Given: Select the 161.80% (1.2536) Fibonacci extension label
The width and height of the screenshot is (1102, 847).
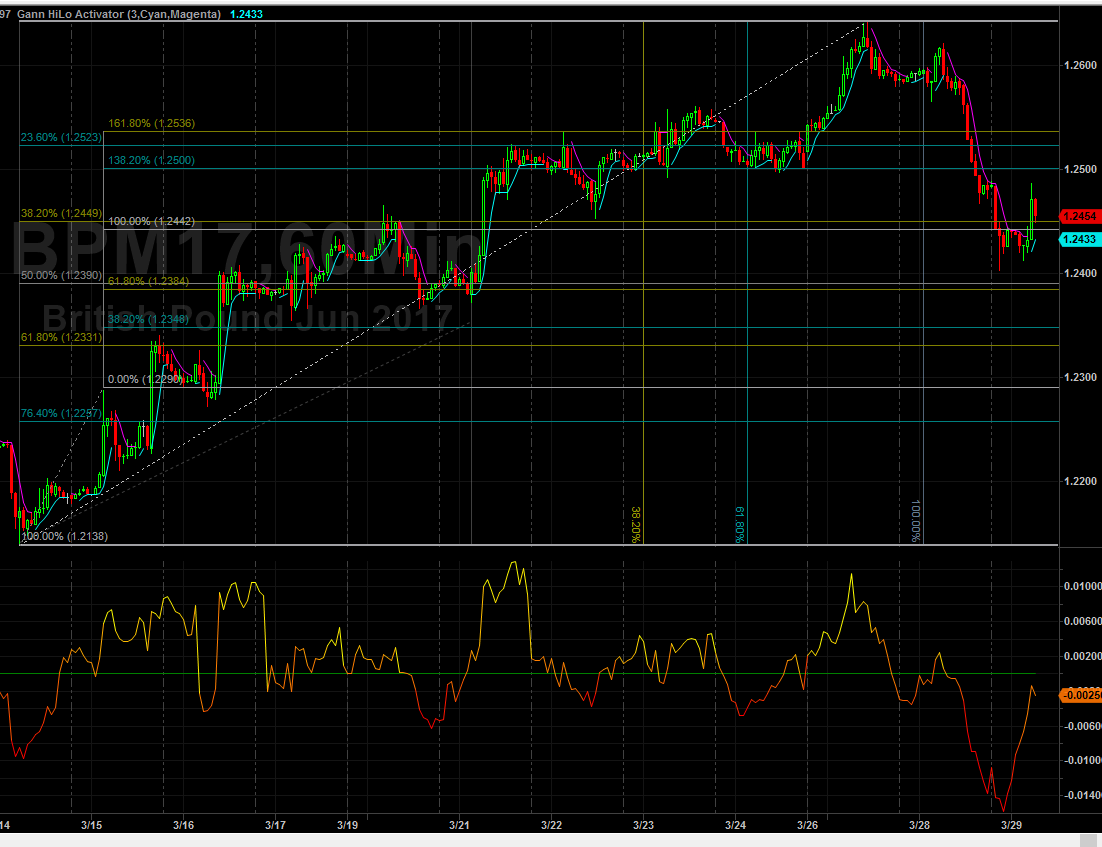Looking at the screenshot, I should pos(151,124).
